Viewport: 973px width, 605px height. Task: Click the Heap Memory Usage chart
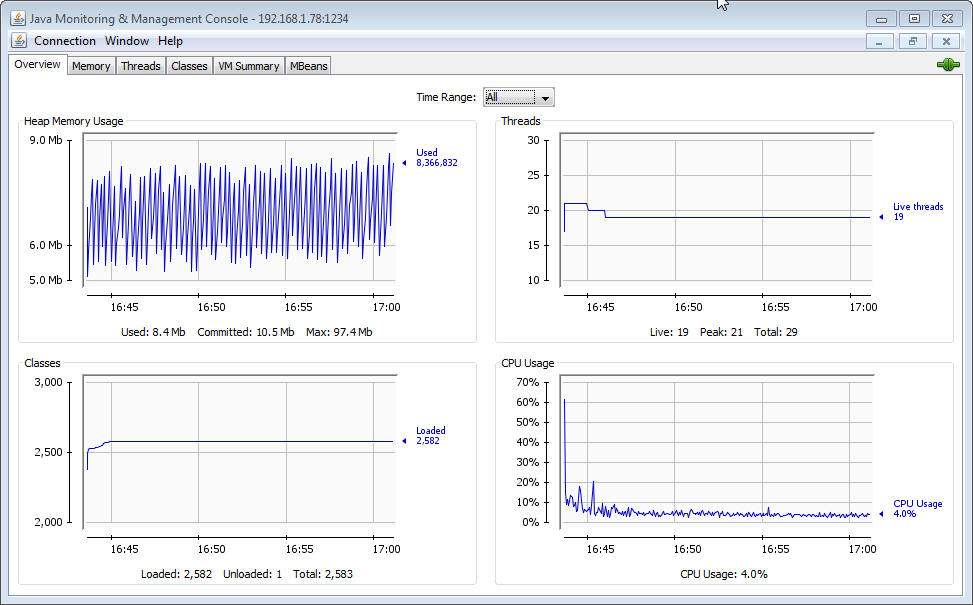240,210
